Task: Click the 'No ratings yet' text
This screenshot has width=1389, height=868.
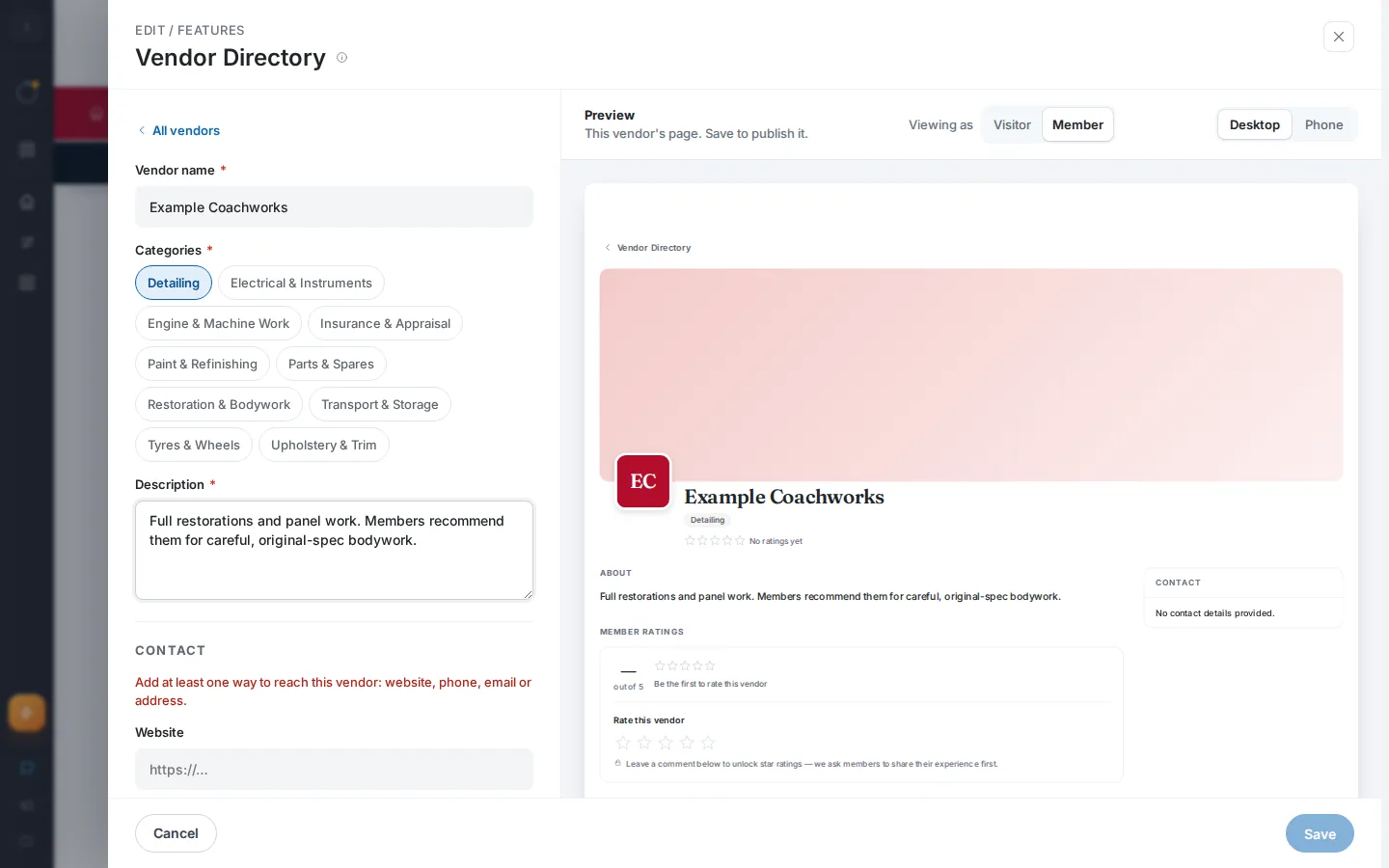Action: pyautogui.click(x=776, y=541)
